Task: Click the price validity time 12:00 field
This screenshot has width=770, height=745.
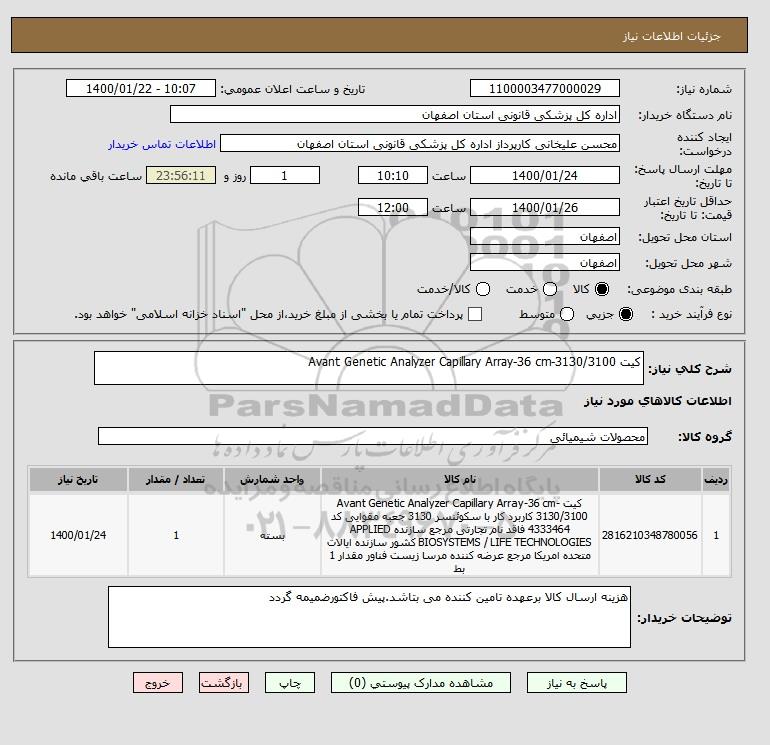Action: pos(393,207)
